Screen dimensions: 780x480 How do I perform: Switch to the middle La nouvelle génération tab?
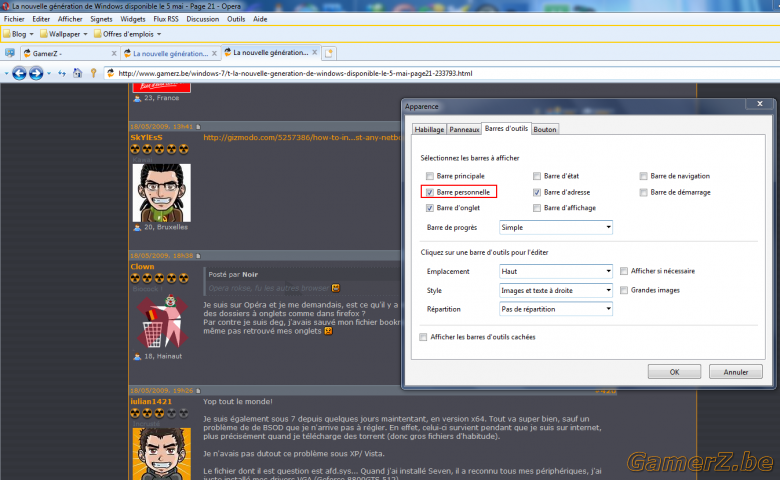point(170,53)
